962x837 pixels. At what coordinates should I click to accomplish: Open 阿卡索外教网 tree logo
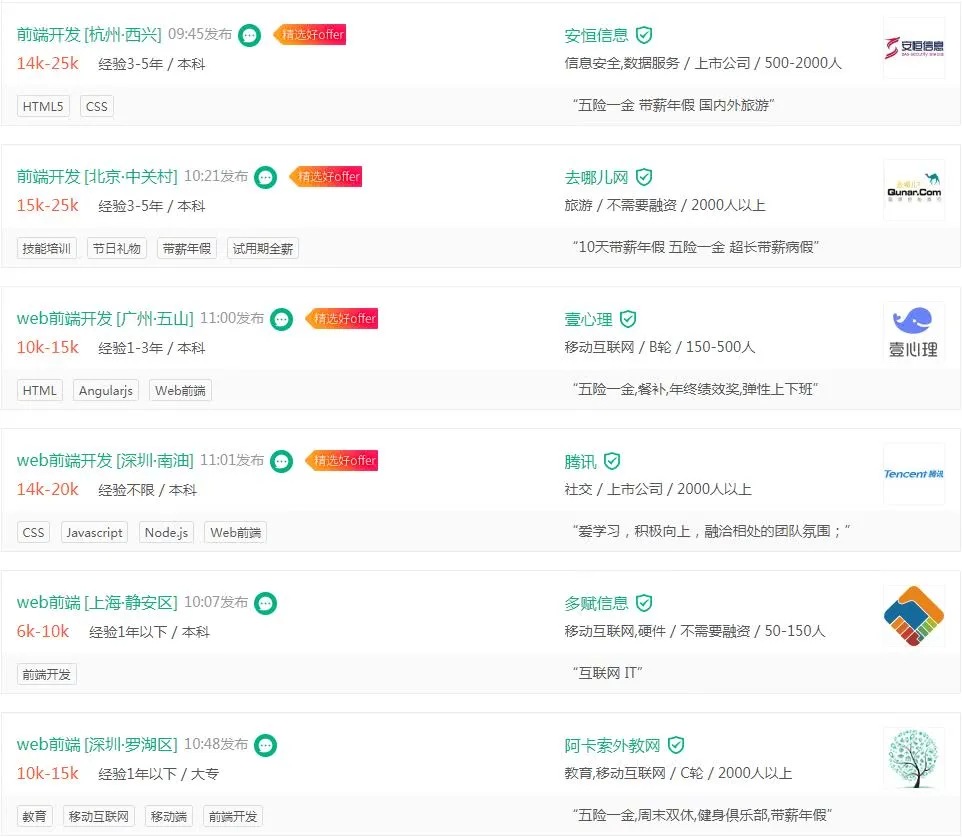pos(914,758)
